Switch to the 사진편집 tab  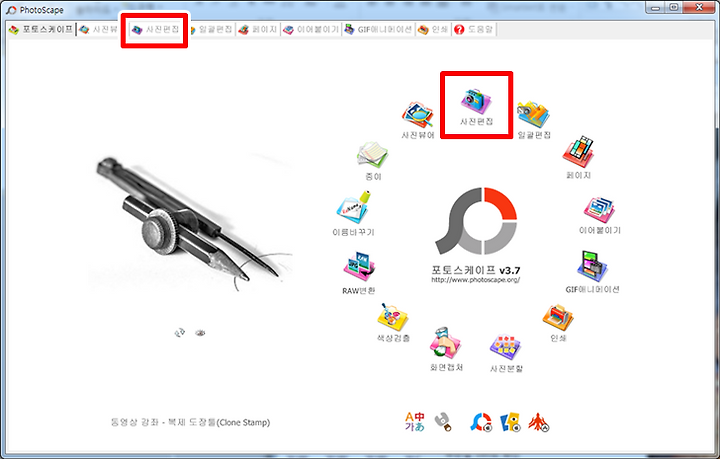click(x=155, y=29)
